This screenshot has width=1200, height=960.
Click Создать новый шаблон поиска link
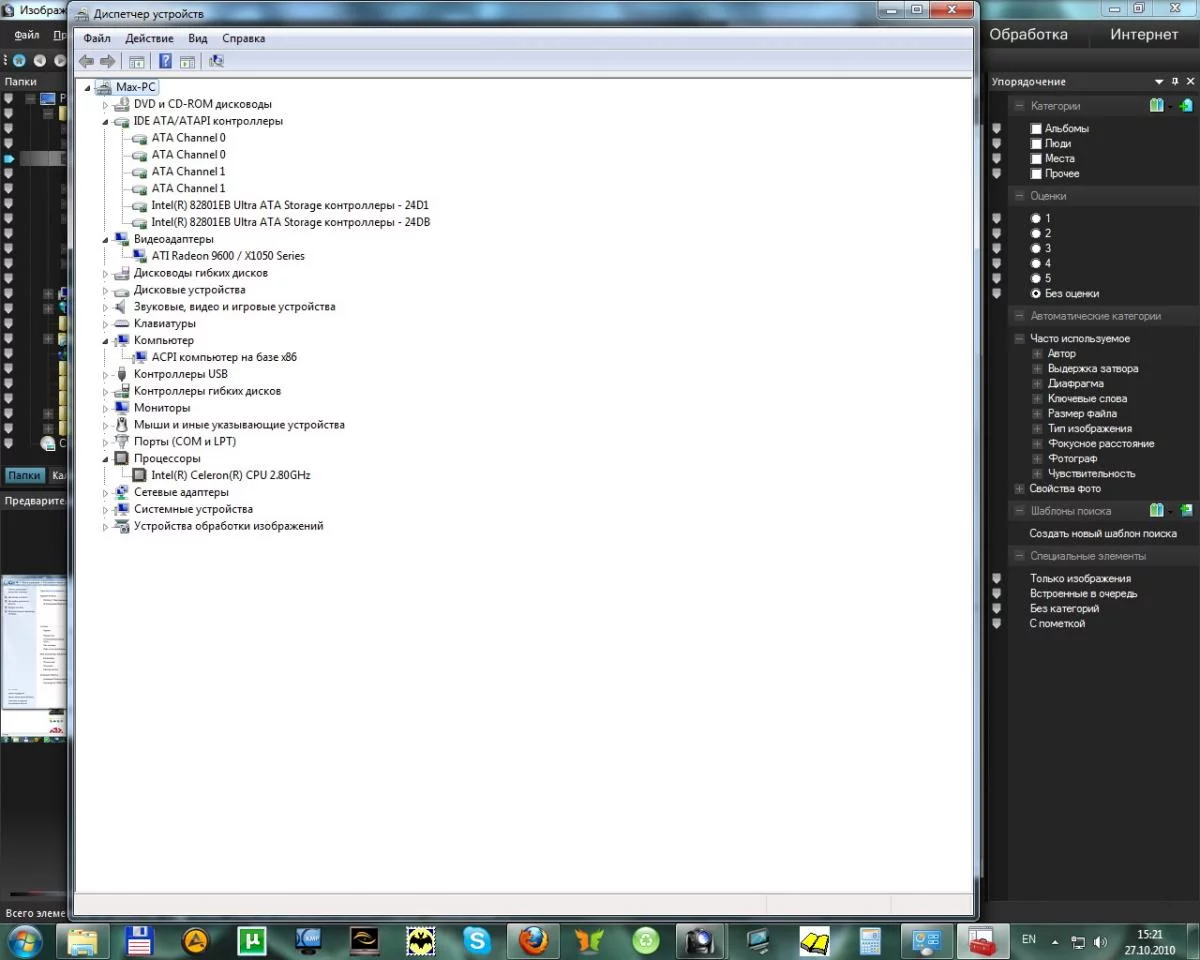(x=1103, y=534)
